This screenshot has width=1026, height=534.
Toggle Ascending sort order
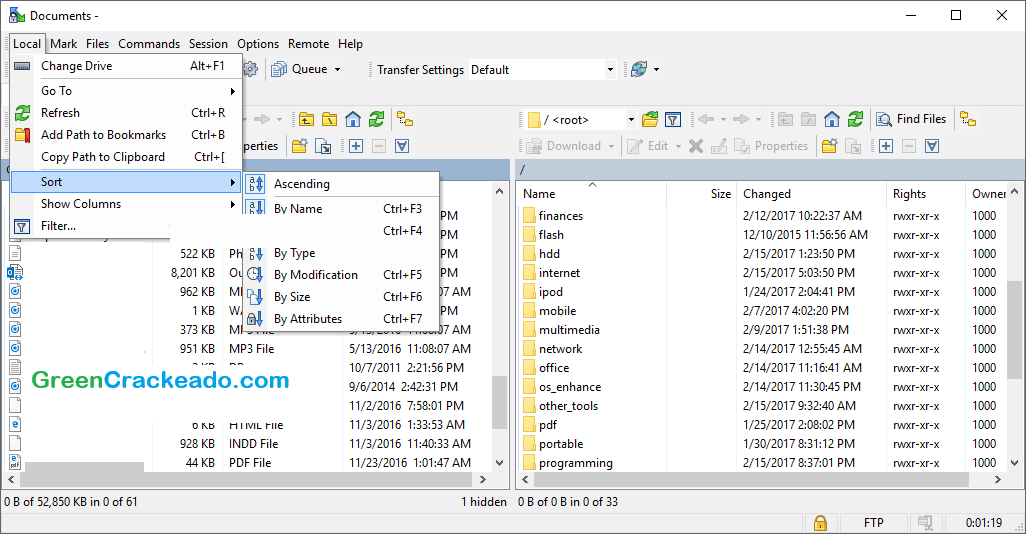coord(341,184)
